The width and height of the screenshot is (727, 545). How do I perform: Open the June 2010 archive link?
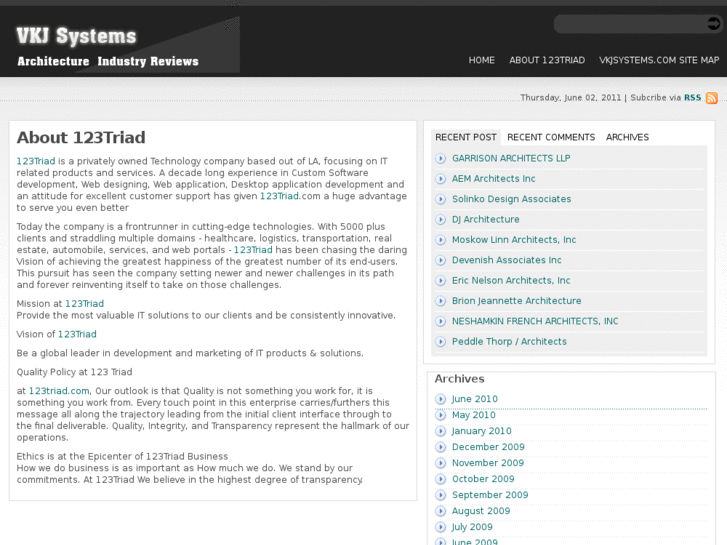tap(474, 399)
